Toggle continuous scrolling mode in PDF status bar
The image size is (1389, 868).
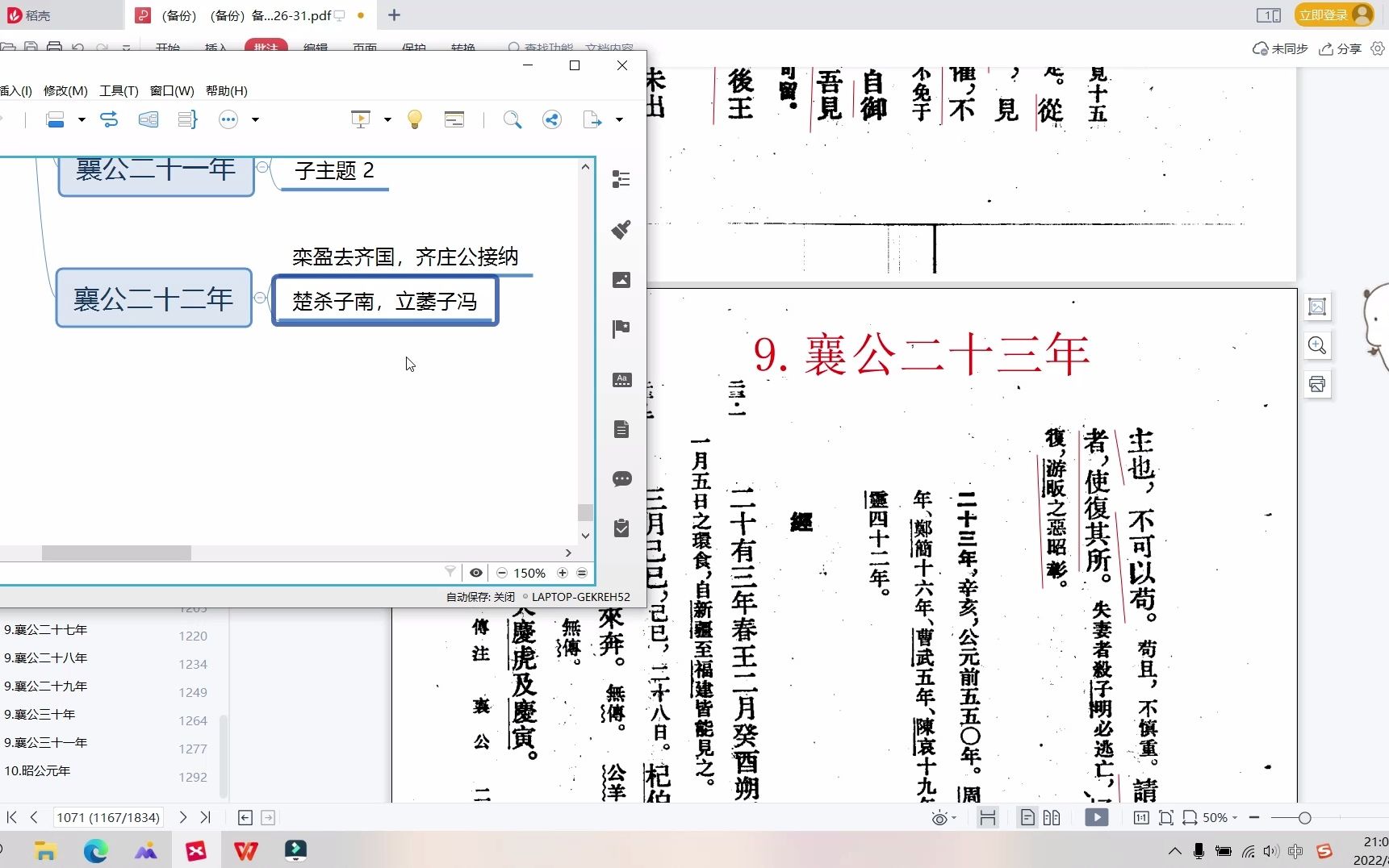[x=987, y=818]
